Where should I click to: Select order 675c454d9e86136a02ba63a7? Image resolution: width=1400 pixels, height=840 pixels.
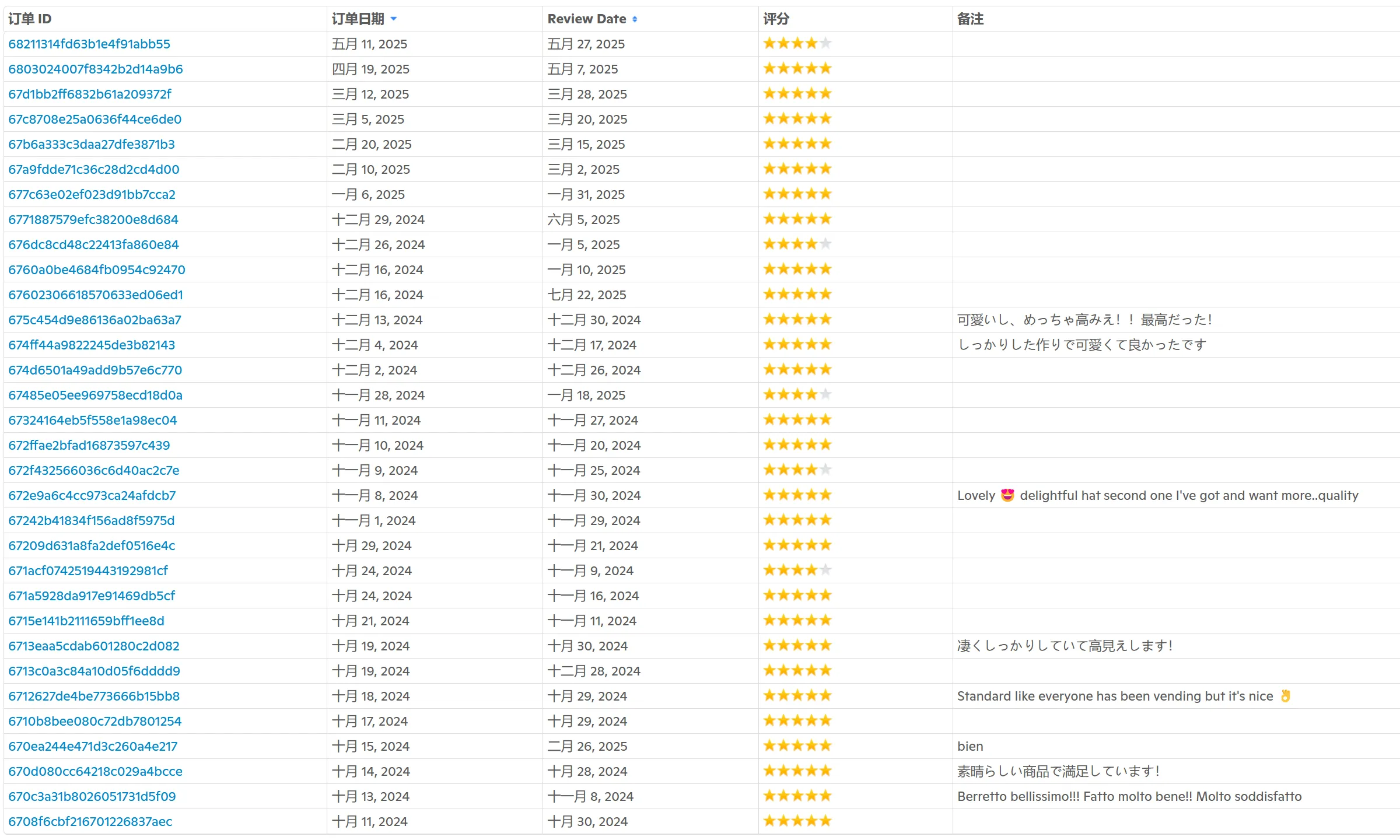94,320
